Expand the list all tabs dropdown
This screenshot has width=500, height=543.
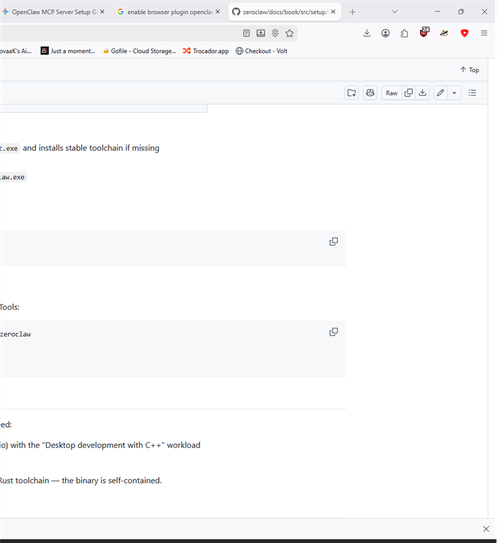tap(394, 12)
